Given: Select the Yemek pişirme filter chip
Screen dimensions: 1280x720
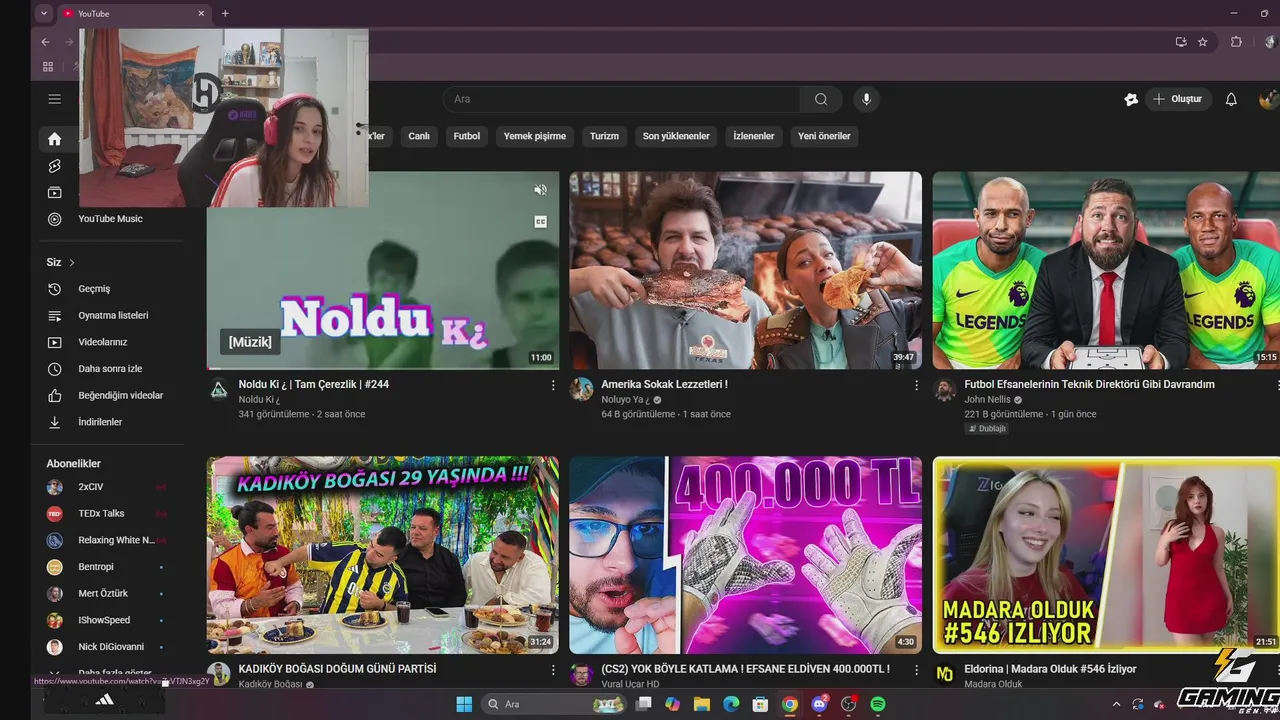Looking at the screenshot, I should tap(535, 136).
